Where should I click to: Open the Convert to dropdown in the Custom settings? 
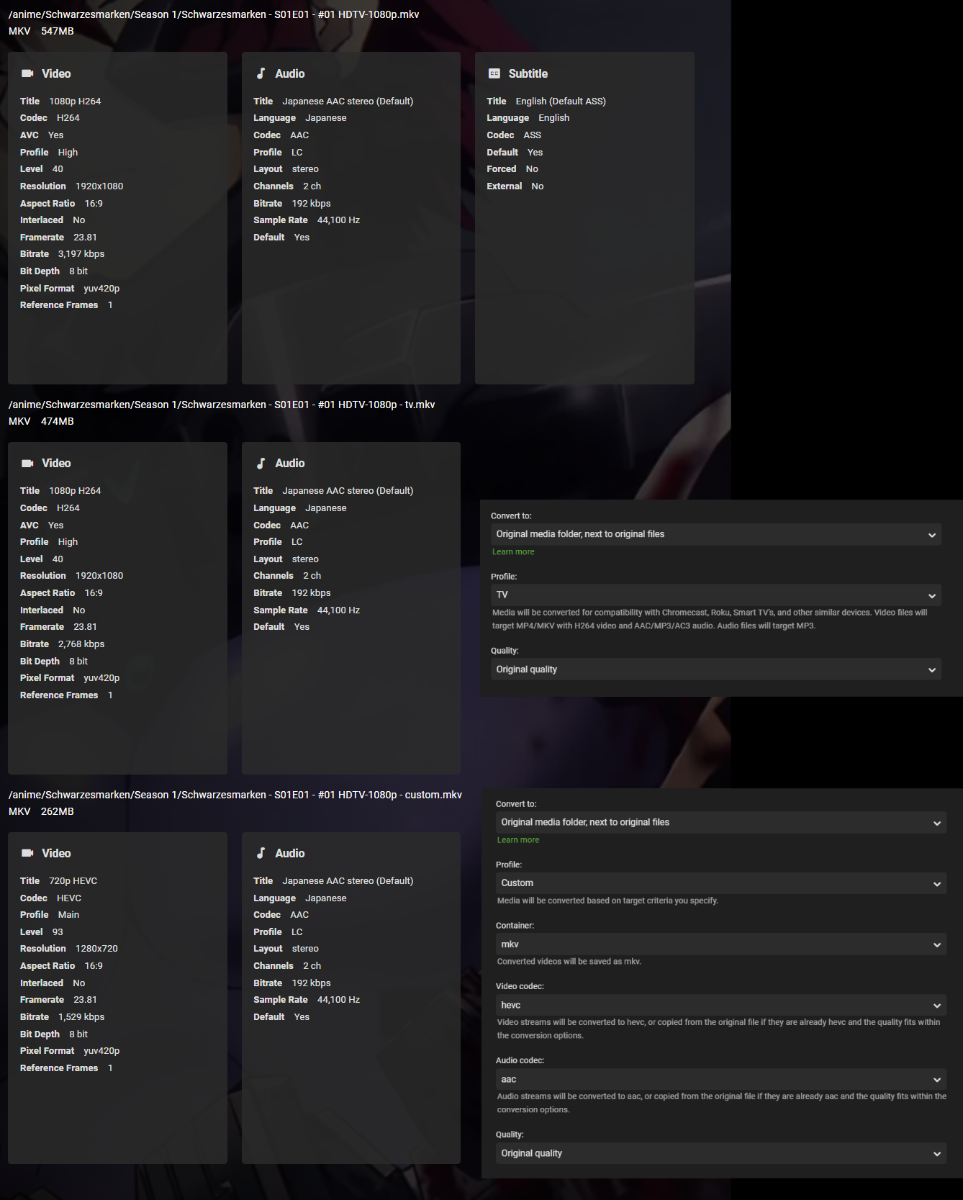(x=720, y=822)
